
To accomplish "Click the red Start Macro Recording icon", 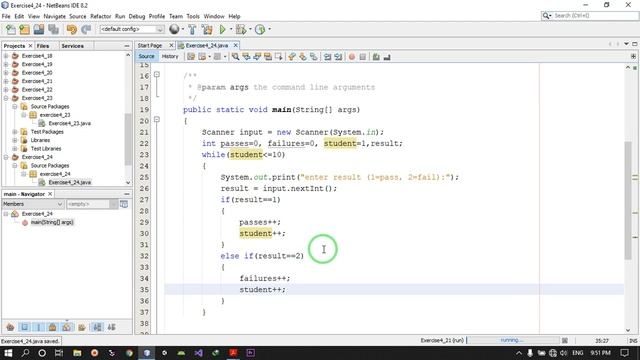I will (x=352, y=57).
